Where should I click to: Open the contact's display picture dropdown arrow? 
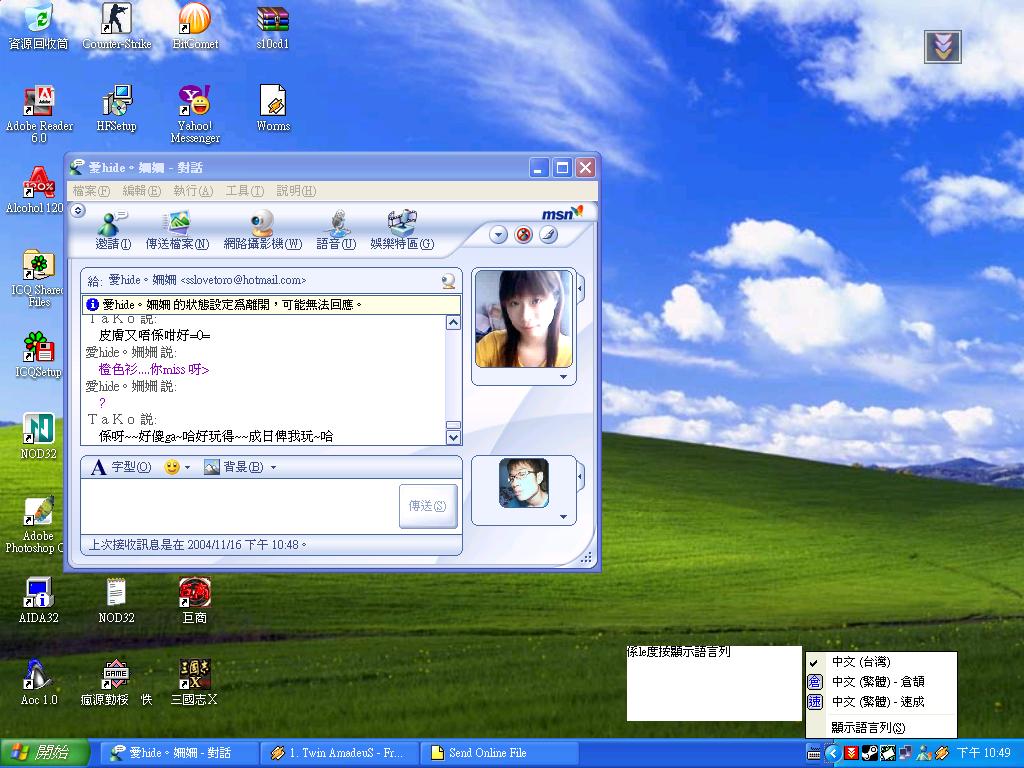(x=563, y=377)
